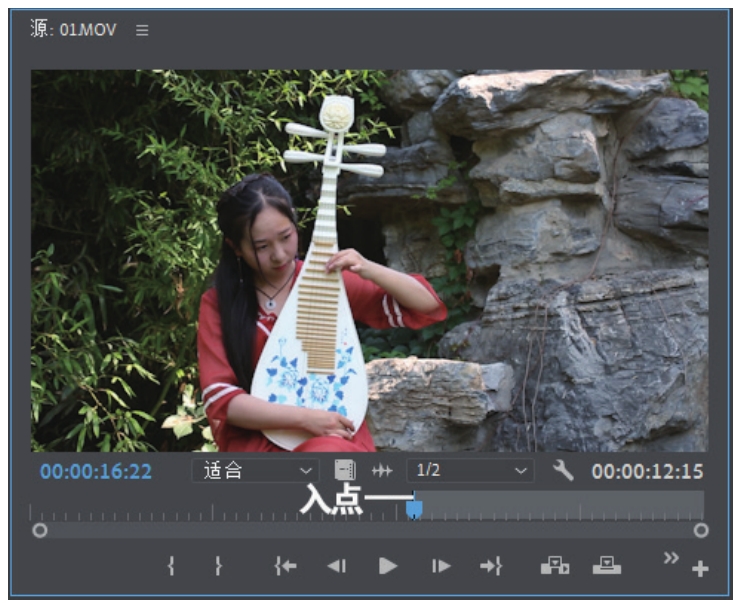
Task: Click the Mark In brace button
Action: pos(171,566)
